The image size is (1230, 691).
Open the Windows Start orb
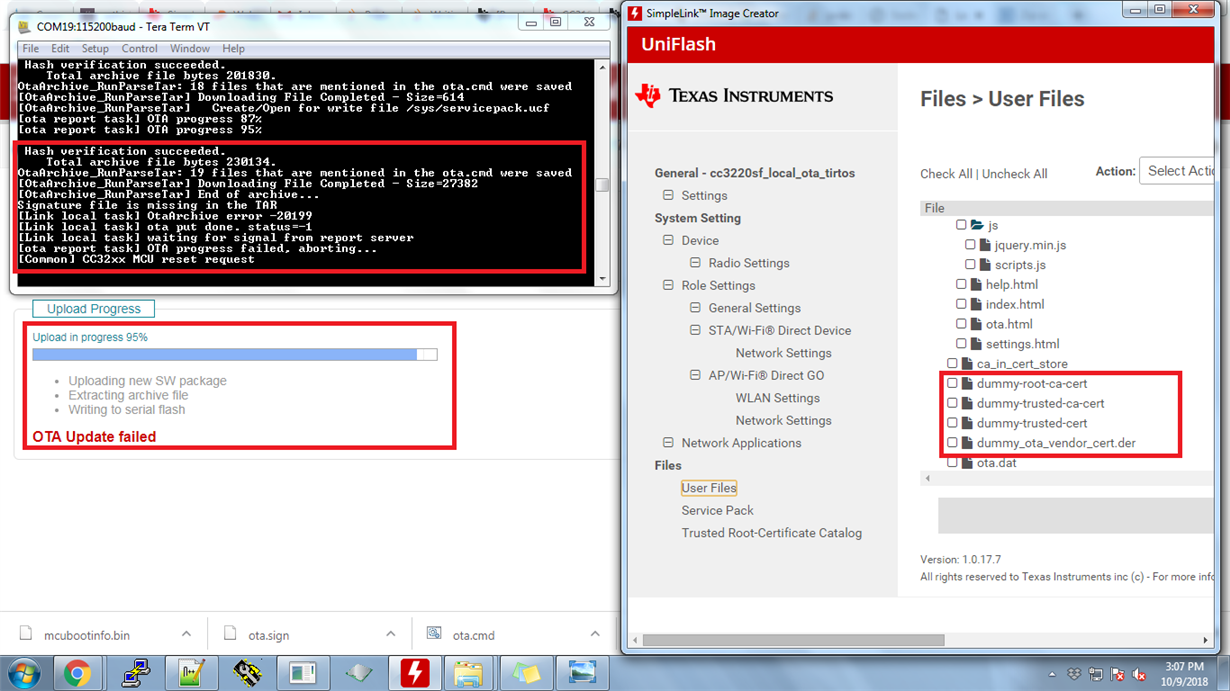pyautogui.click(x=24, y=672)
